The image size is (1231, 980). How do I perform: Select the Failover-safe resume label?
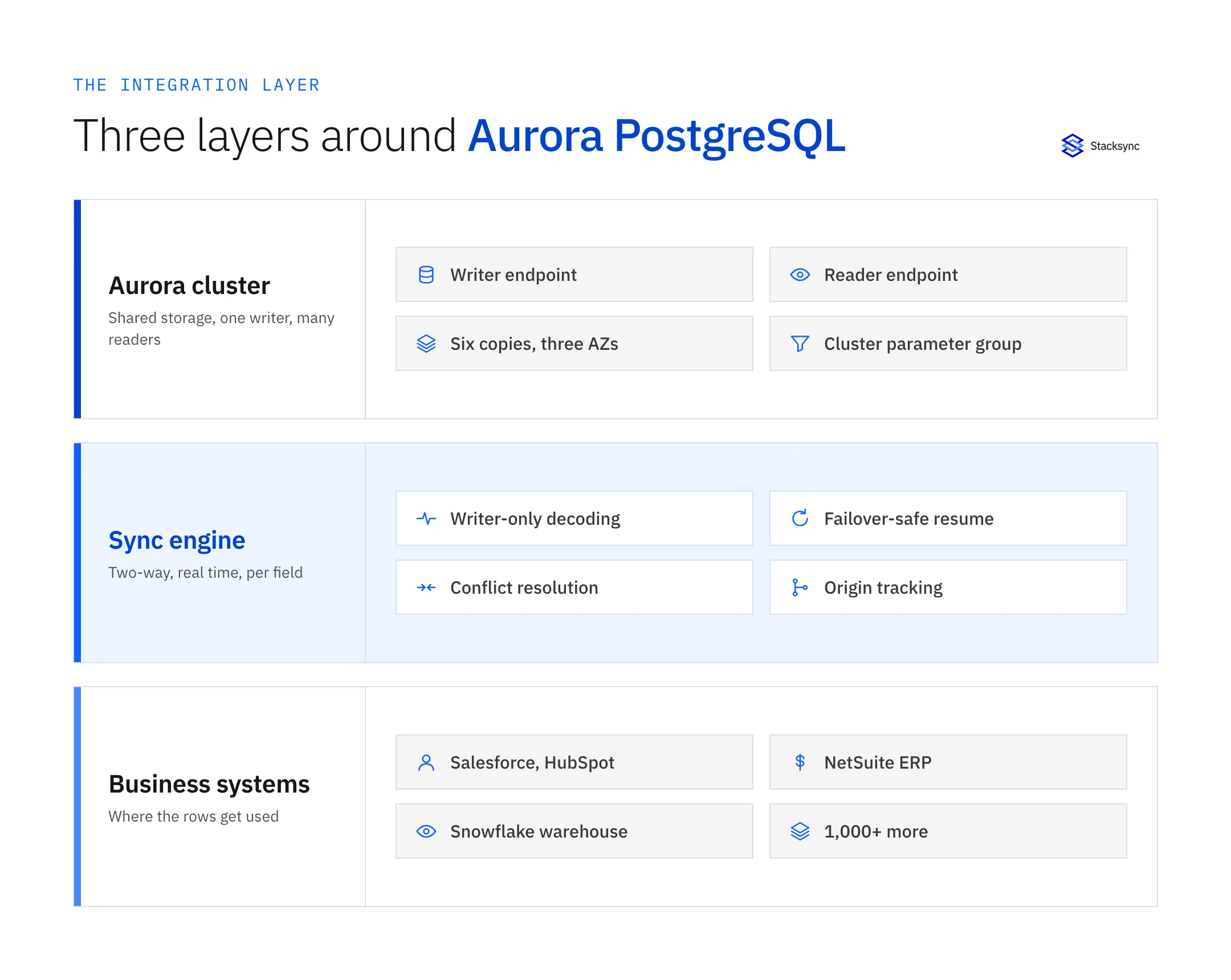tap(908, 519)
